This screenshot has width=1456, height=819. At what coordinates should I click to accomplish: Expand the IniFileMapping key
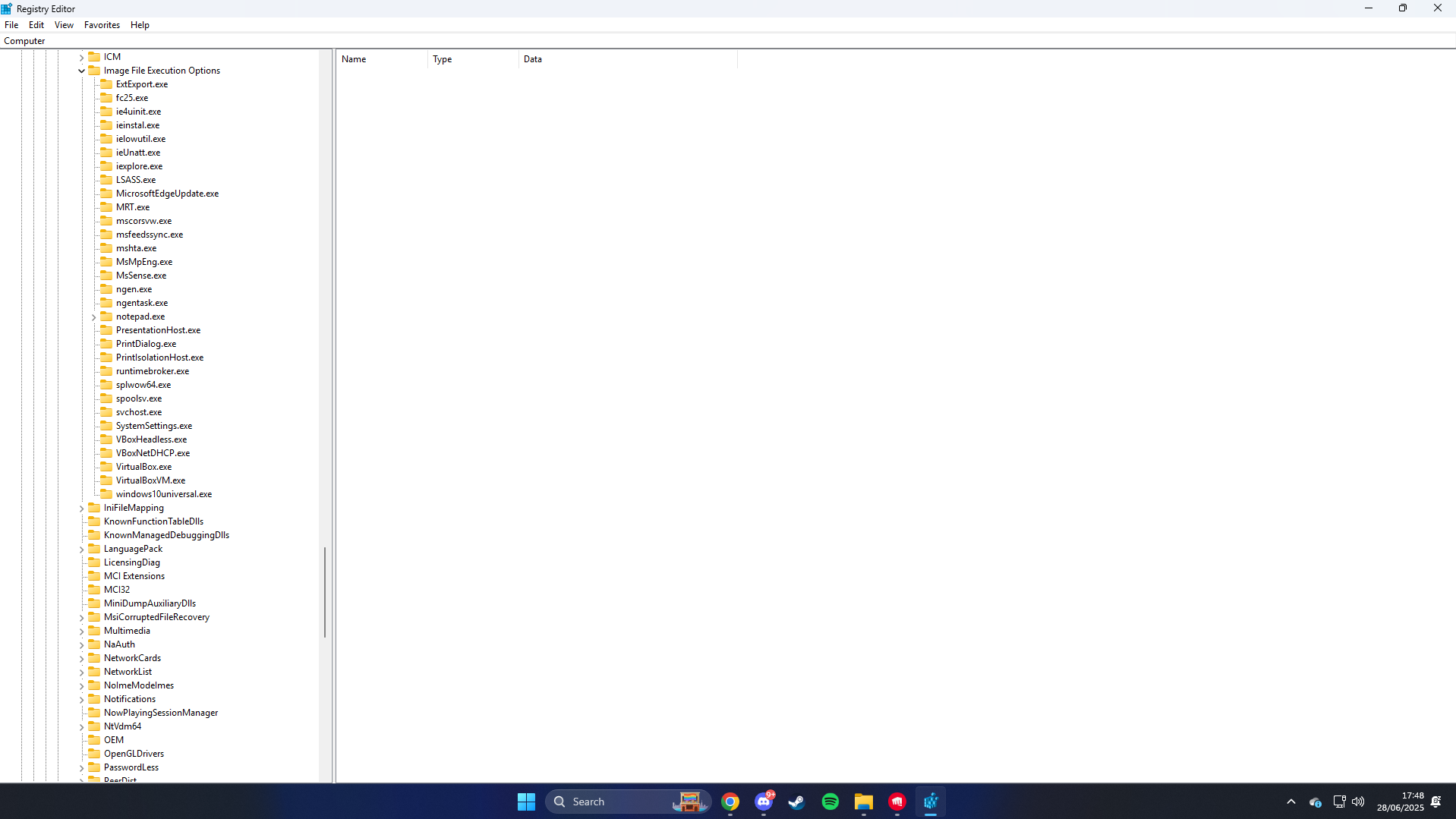coord(82,508)
